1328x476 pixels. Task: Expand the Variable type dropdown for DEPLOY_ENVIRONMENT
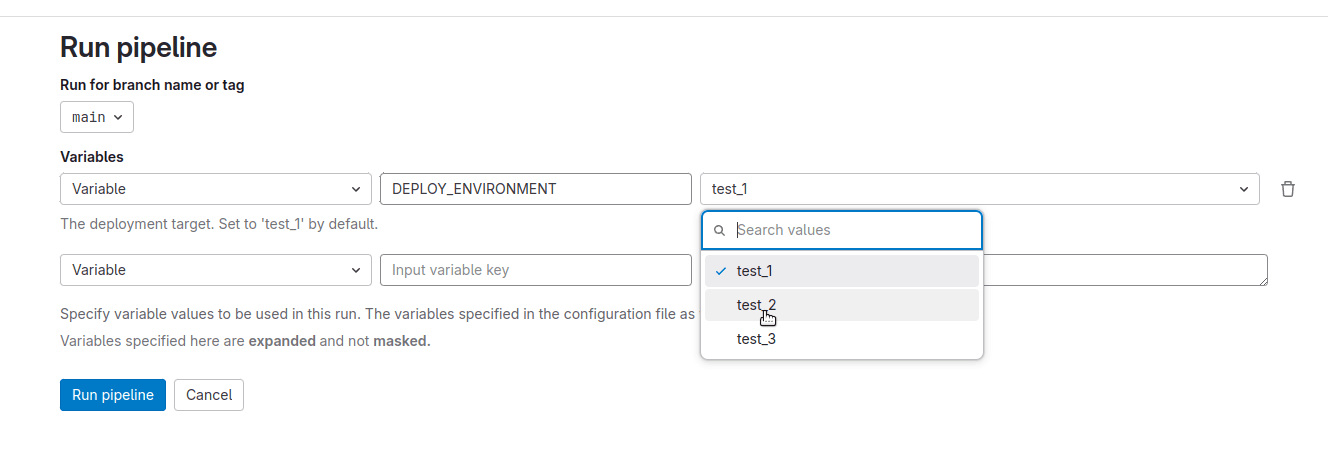point(215,189)
